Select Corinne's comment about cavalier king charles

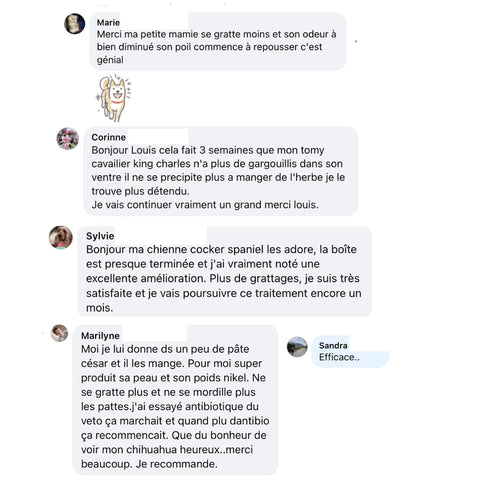click(218, 177)
